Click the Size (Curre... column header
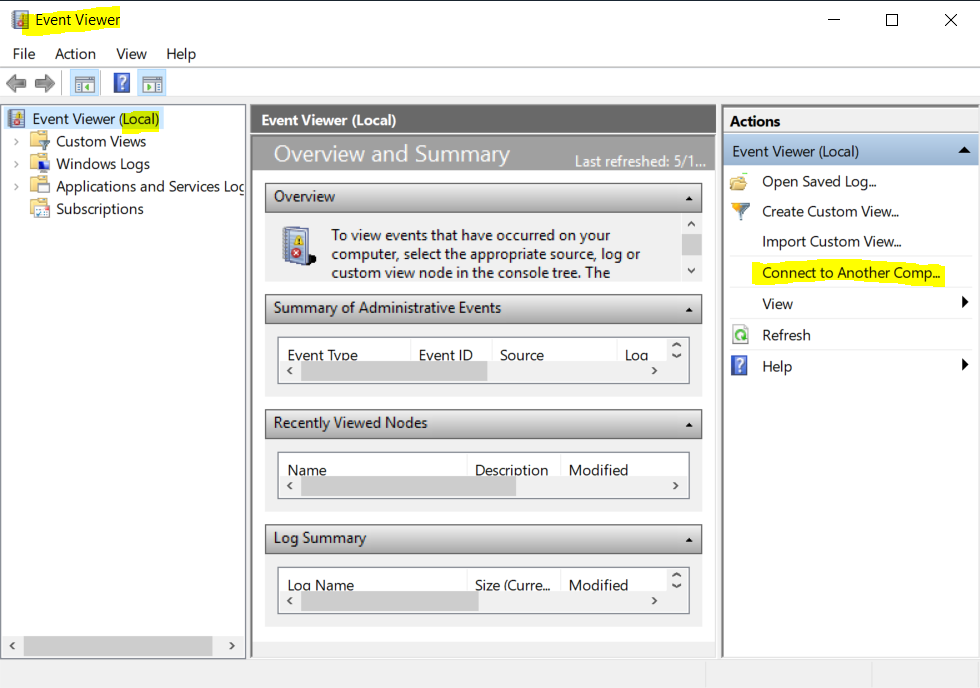Screen dimensions: 980x688 coord(512,585)
